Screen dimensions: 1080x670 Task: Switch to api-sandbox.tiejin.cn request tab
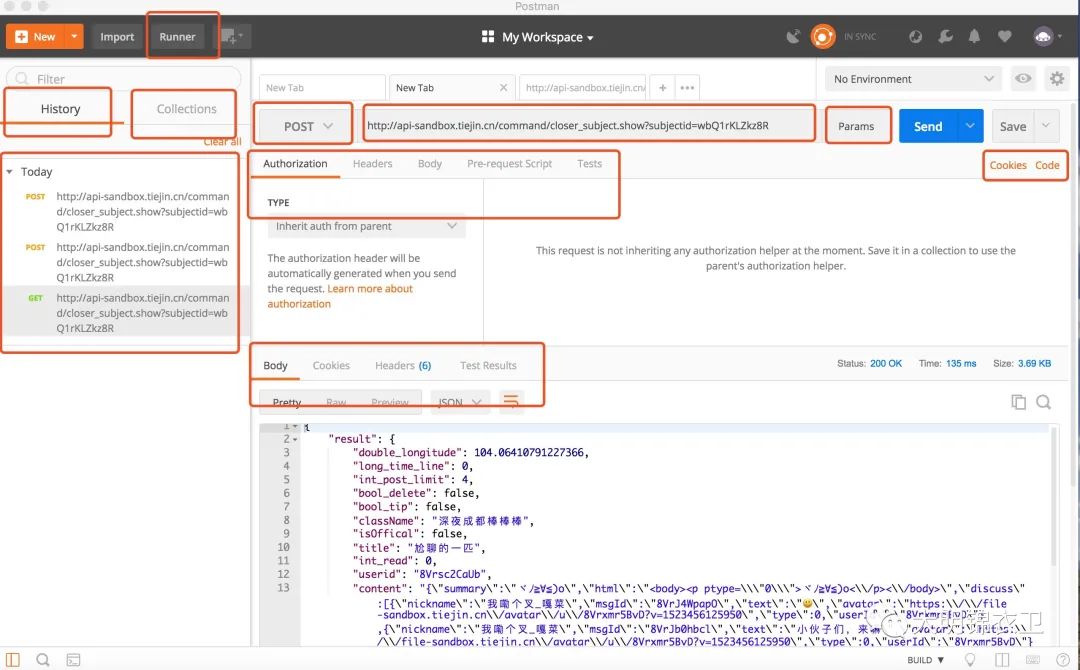tap(583, 87)
